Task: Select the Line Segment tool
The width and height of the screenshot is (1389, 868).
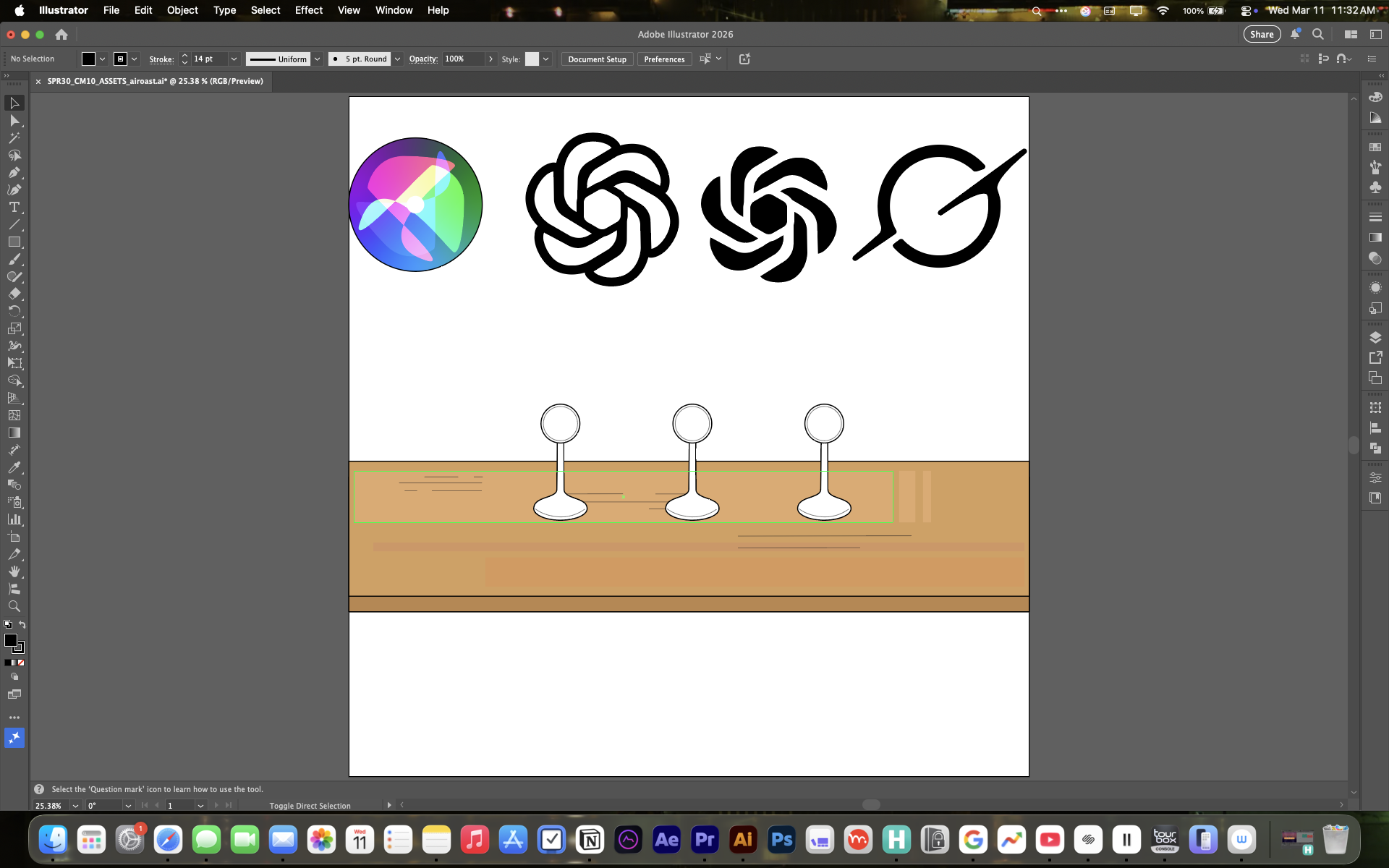Action: point(14,225)
